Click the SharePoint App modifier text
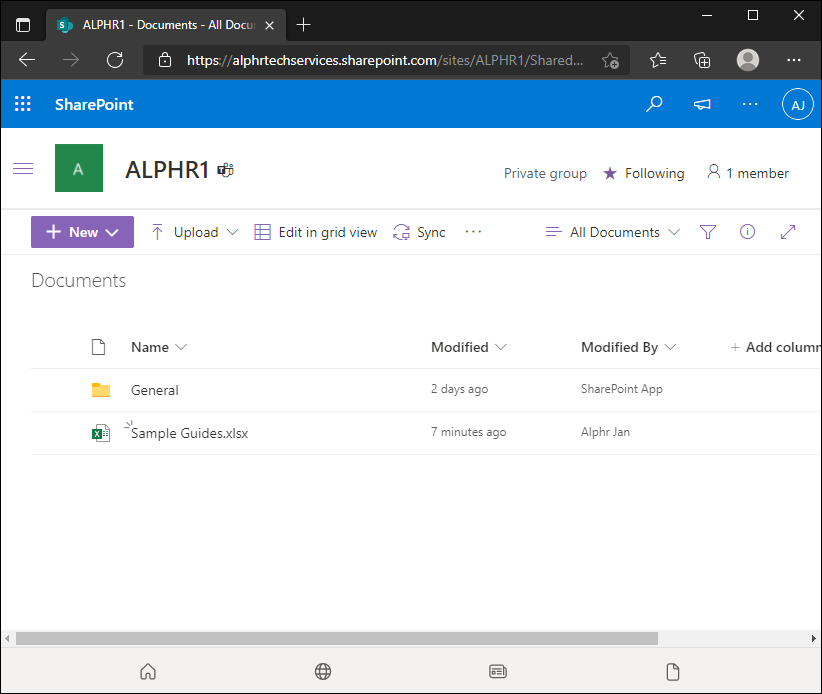Screen dimensions: 822x694 coord(622,389)
